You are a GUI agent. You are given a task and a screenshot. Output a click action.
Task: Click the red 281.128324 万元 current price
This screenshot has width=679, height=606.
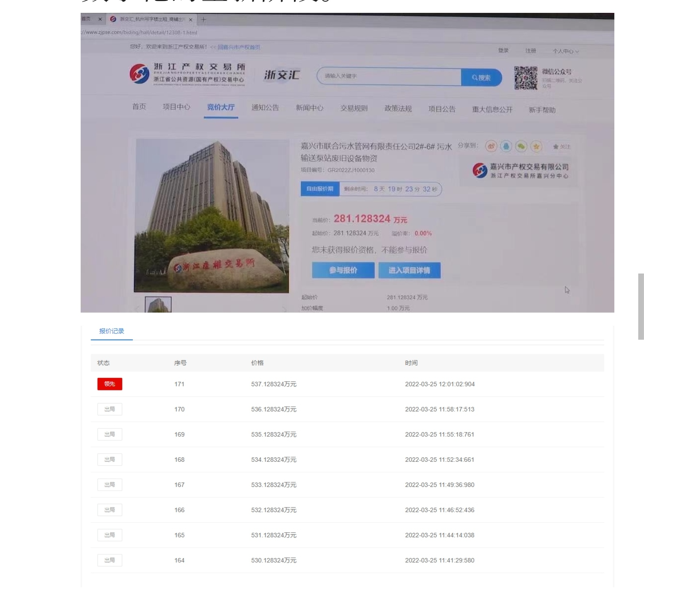click(x=370, y=219)
